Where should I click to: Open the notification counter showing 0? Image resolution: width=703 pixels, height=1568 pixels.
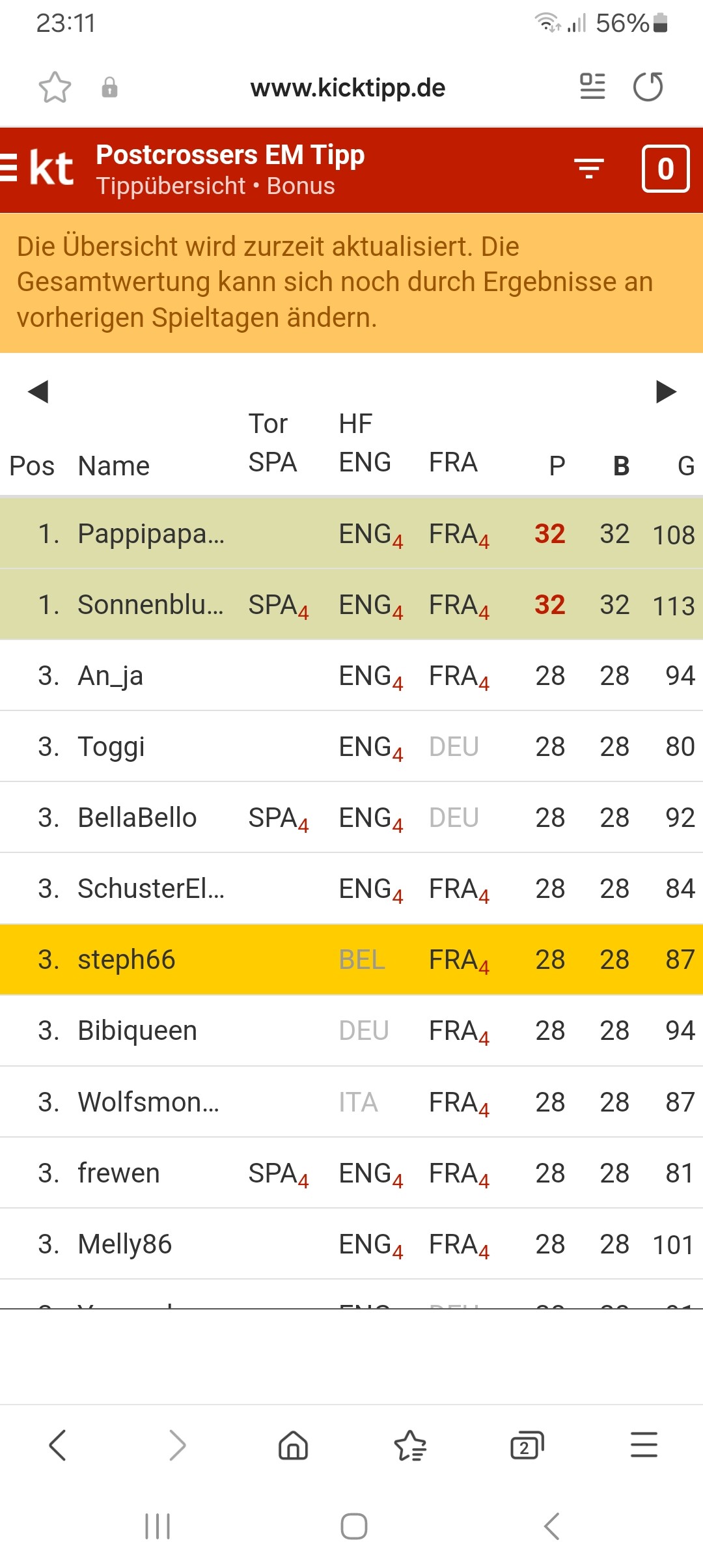tap(665, 169)
